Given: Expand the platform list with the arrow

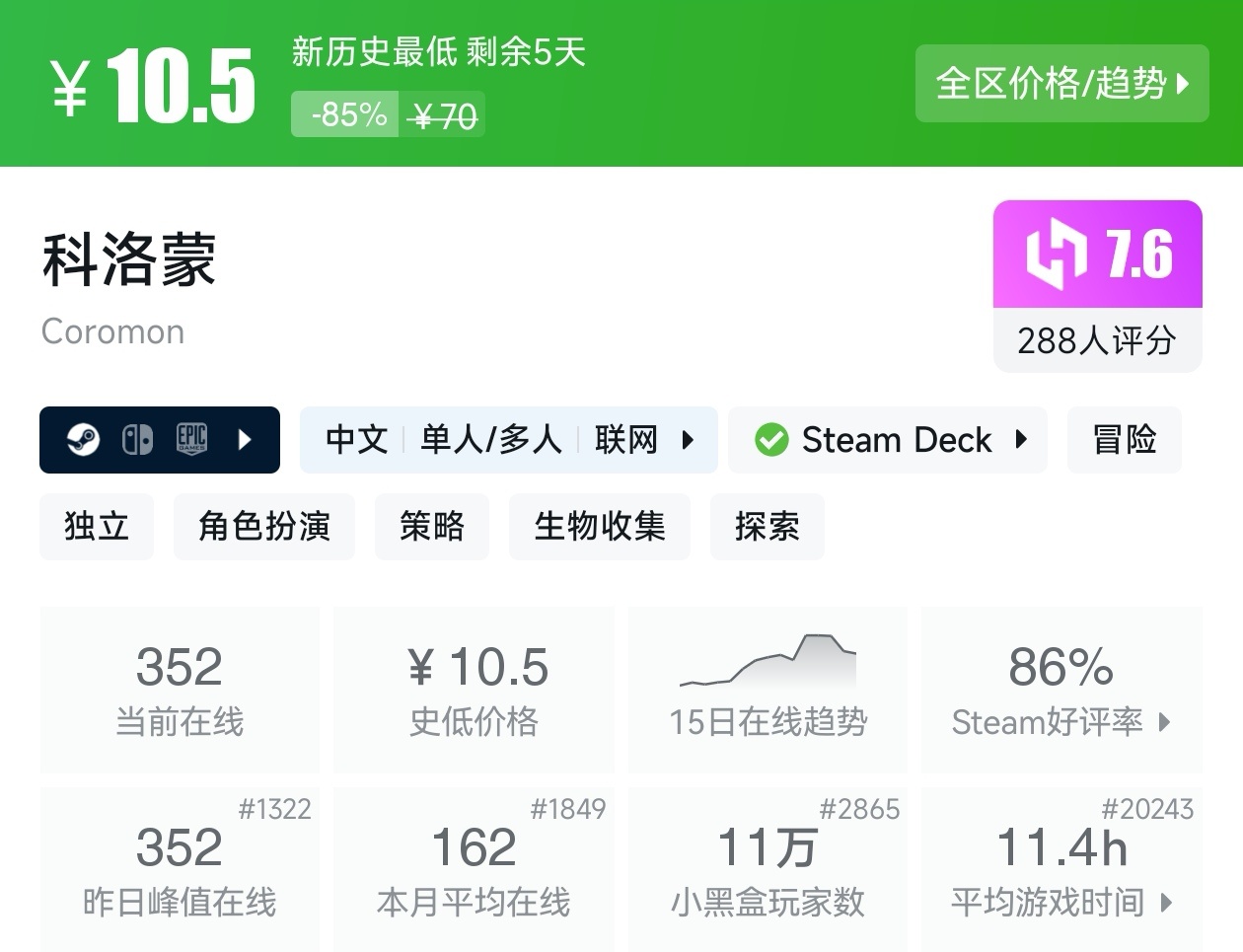Looking at the screenshot, I should [246, 440].
